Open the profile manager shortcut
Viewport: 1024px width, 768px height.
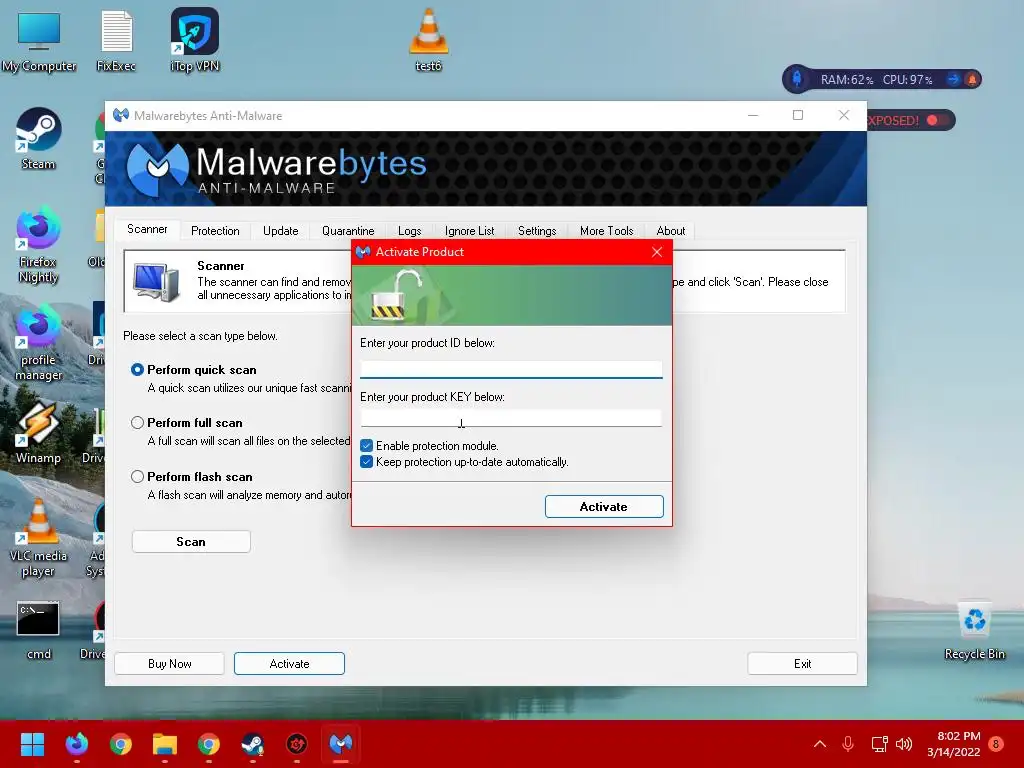39,342
